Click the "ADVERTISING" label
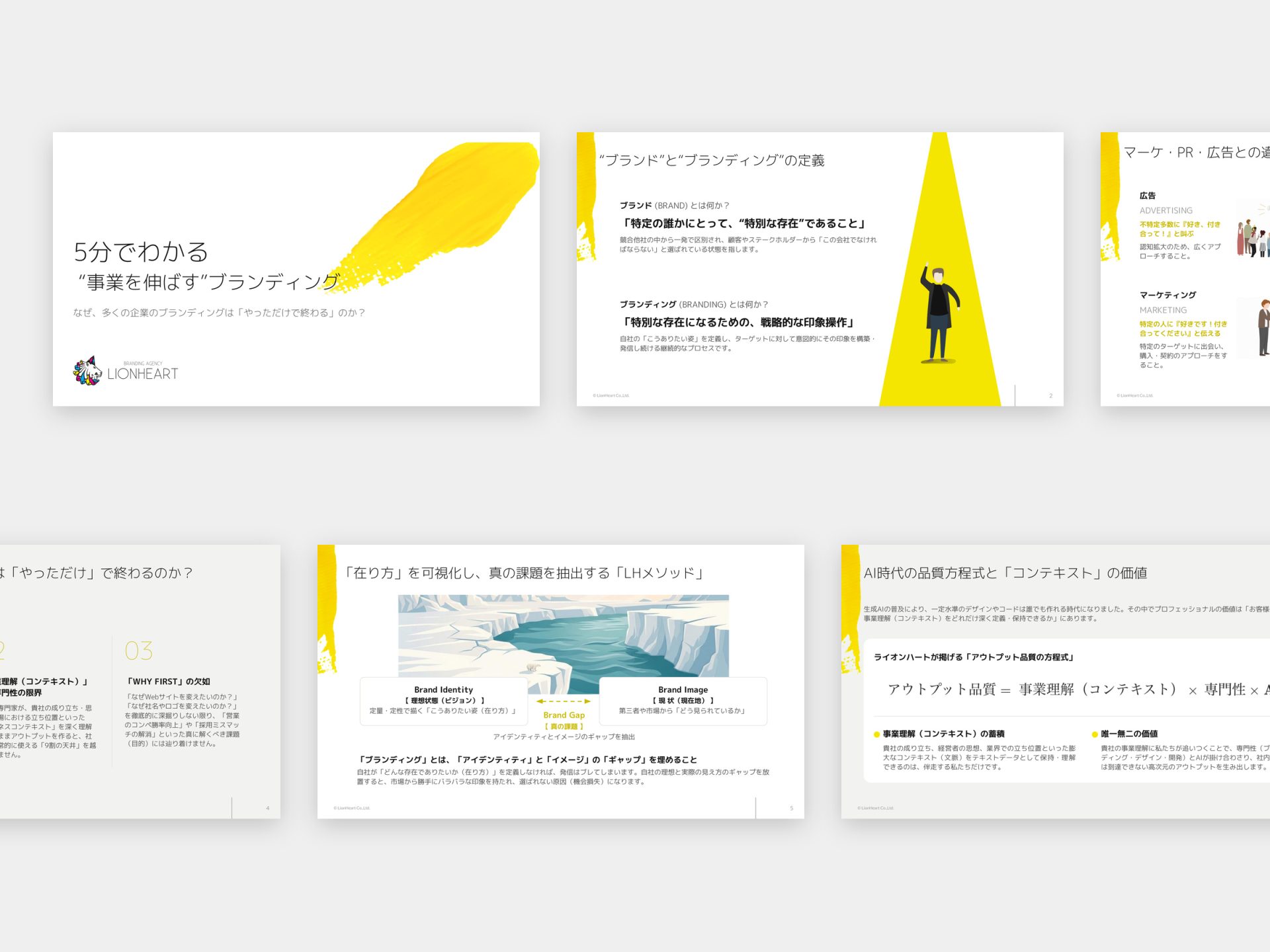 [x=1166, y=211]
